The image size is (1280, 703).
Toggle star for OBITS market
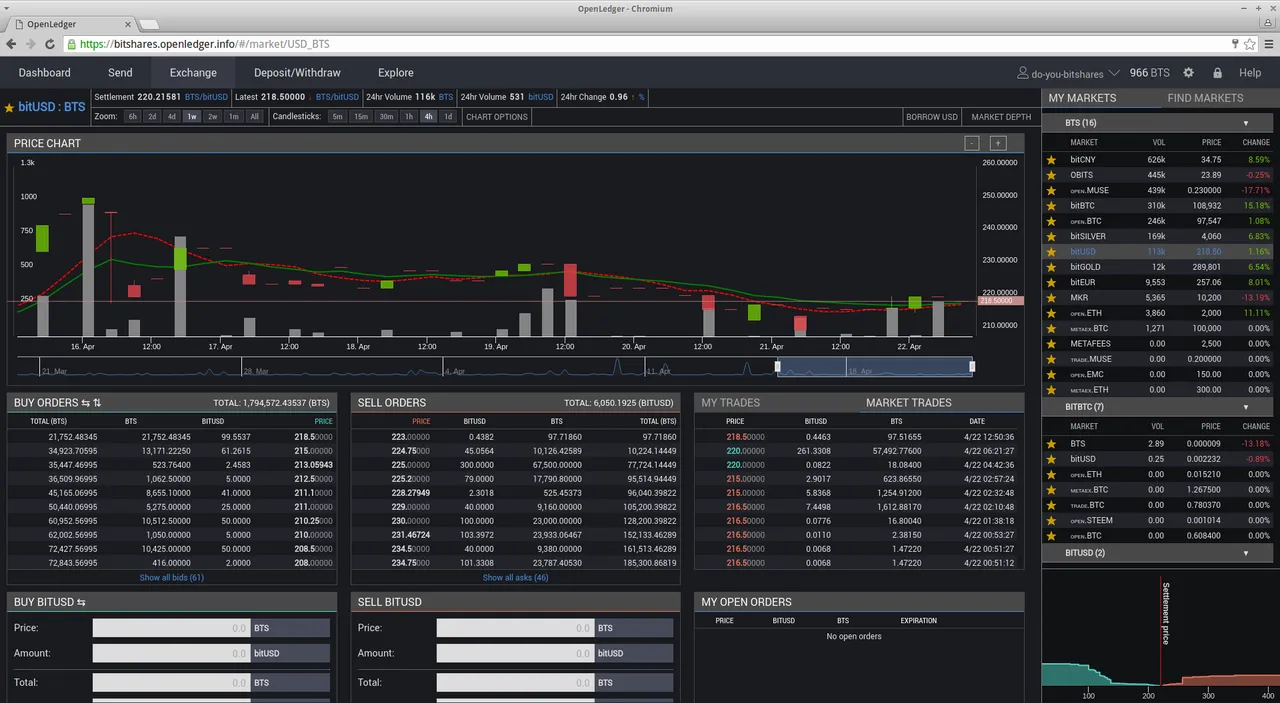[1051, 175]
